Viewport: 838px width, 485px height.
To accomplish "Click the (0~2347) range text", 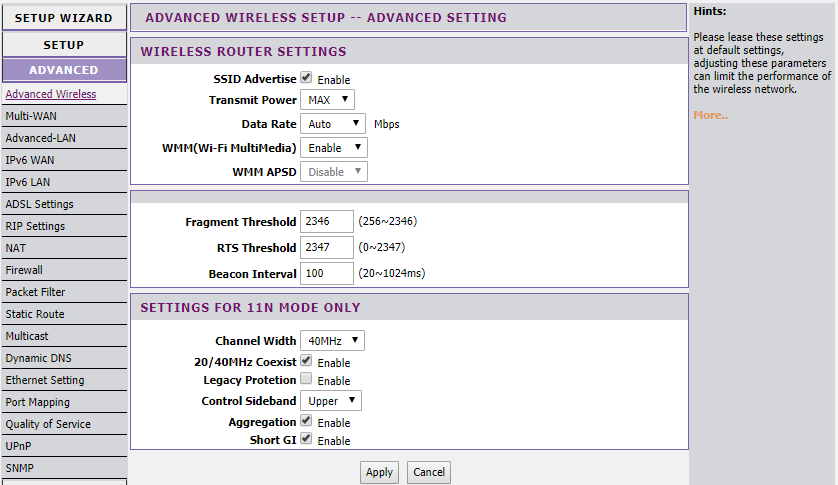I will click(x=382, y=247).
